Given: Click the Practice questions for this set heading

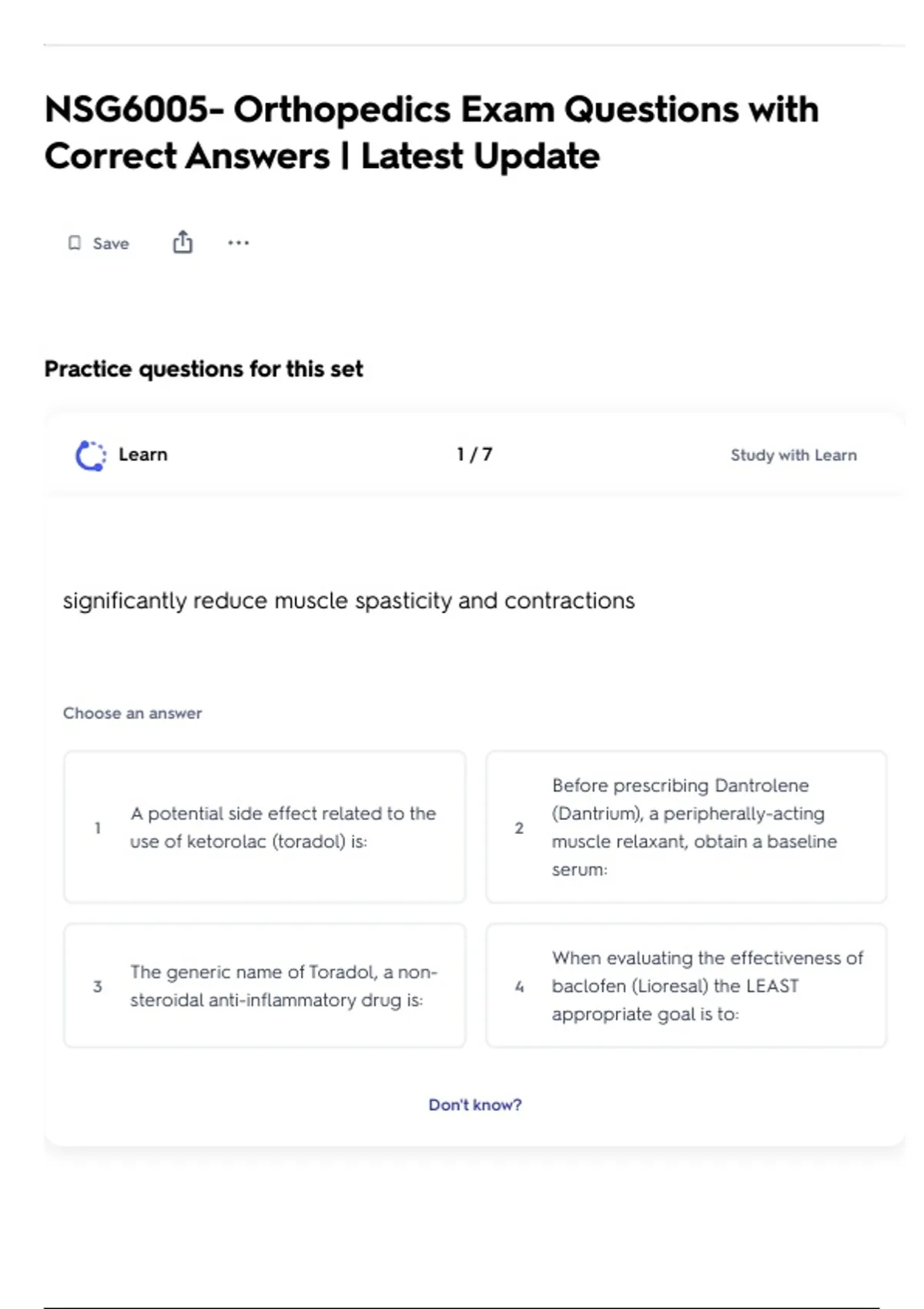Looking at the screenshot, I should point(203,369).
